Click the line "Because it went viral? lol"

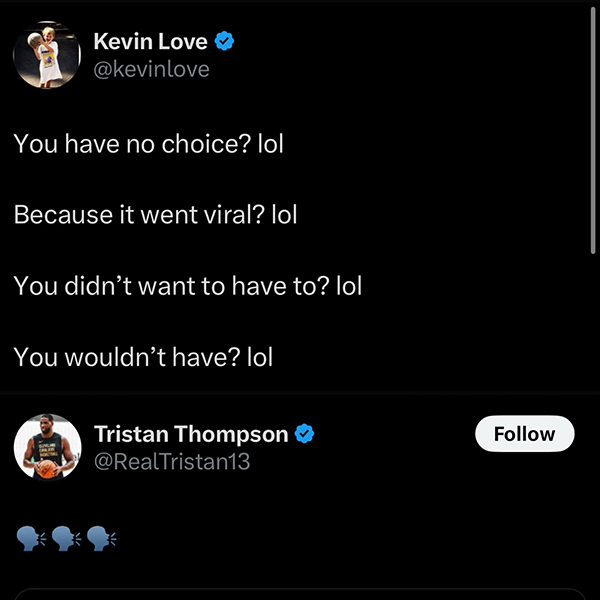tap(155, 215)
